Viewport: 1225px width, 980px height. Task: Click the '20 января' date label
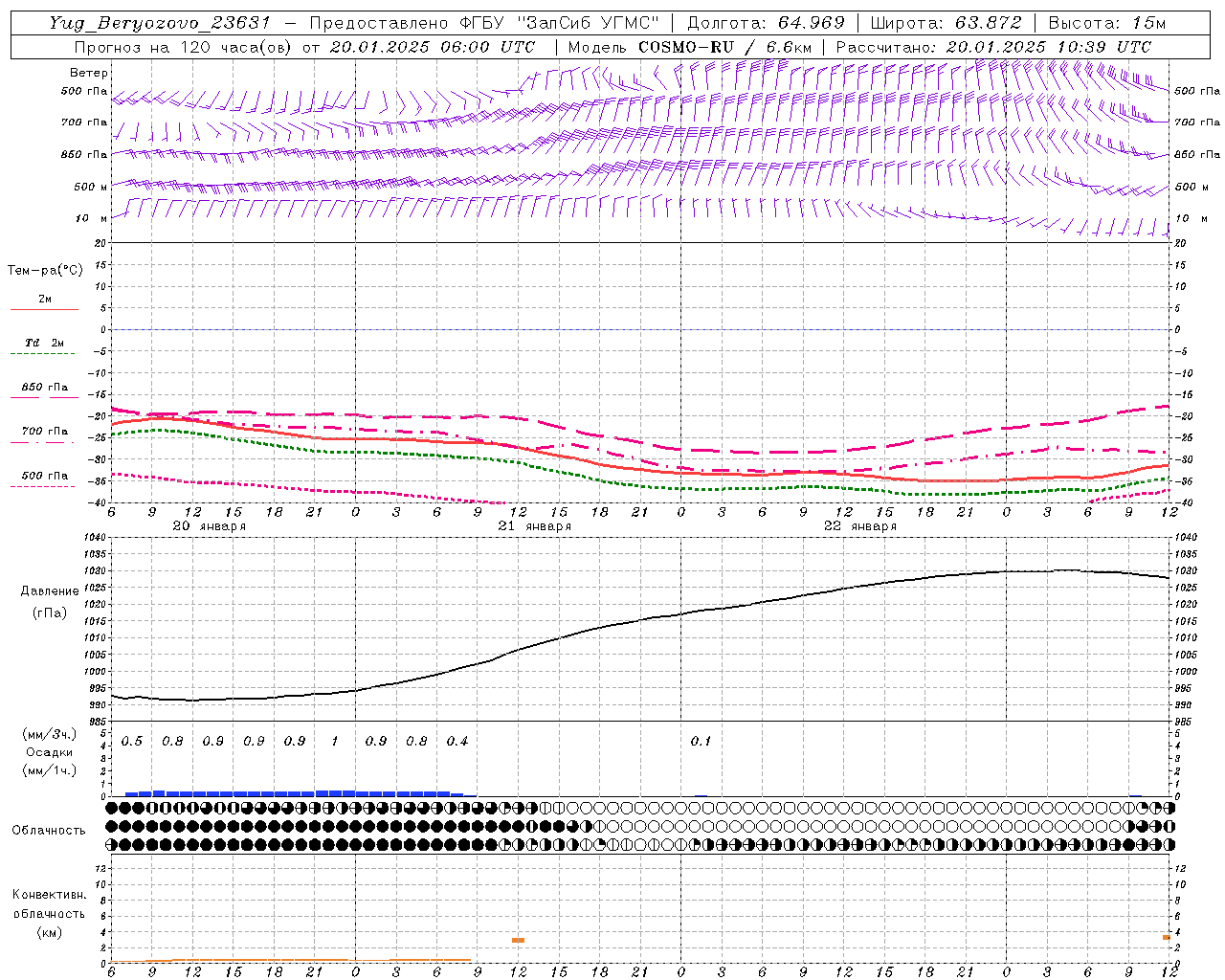click(209, 526)
